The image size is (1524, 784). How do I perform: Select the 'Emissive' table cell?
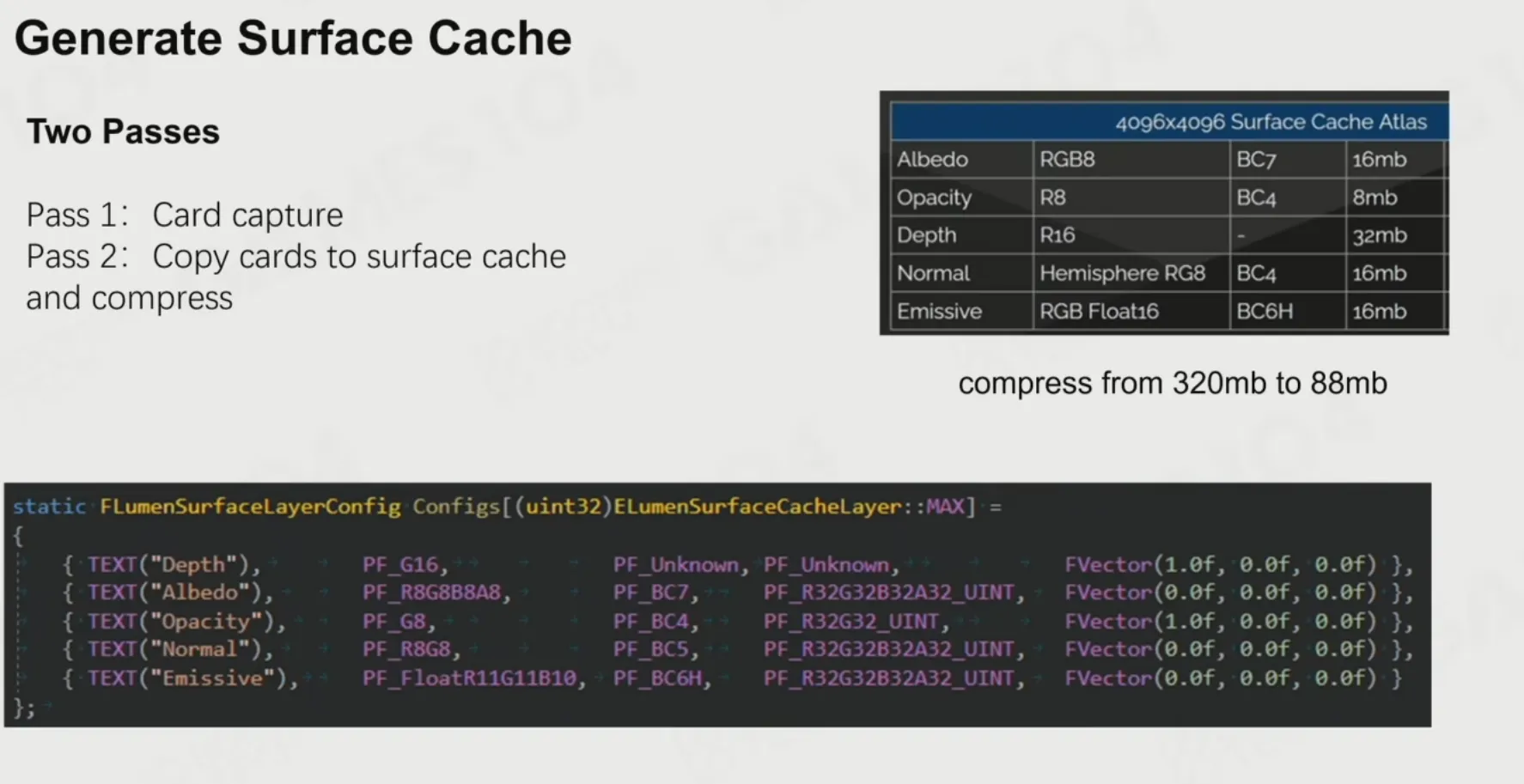962,311
